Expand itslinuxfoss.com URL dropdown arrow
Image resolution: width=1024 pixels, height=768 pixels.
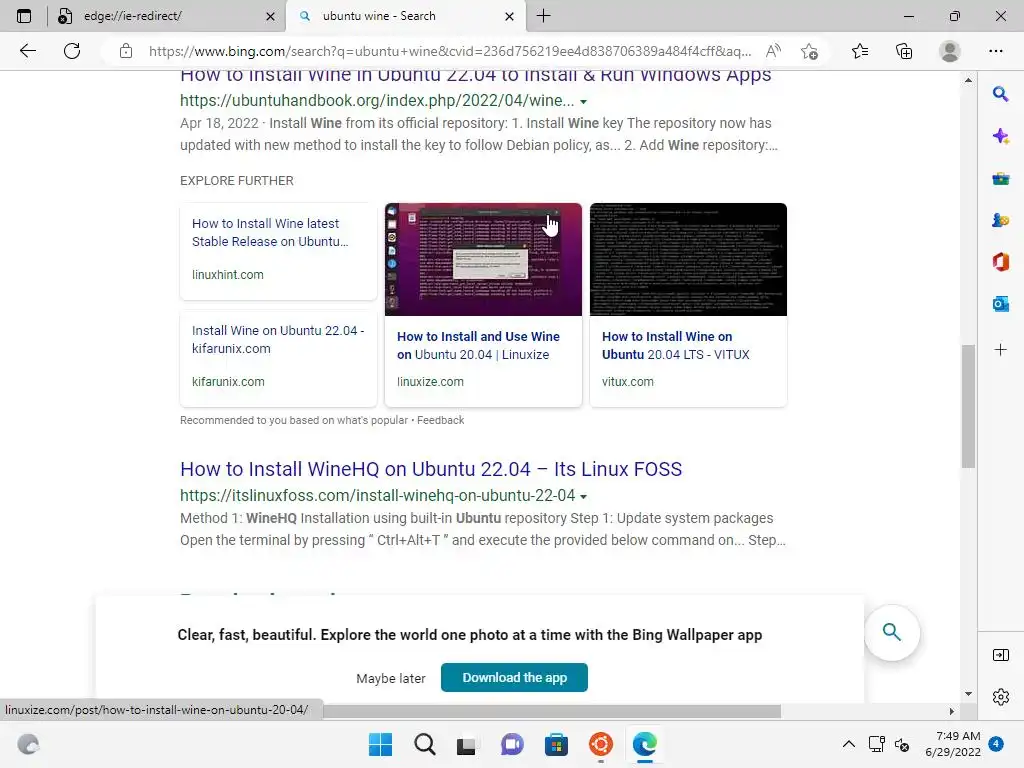click(x=583, y=496)
